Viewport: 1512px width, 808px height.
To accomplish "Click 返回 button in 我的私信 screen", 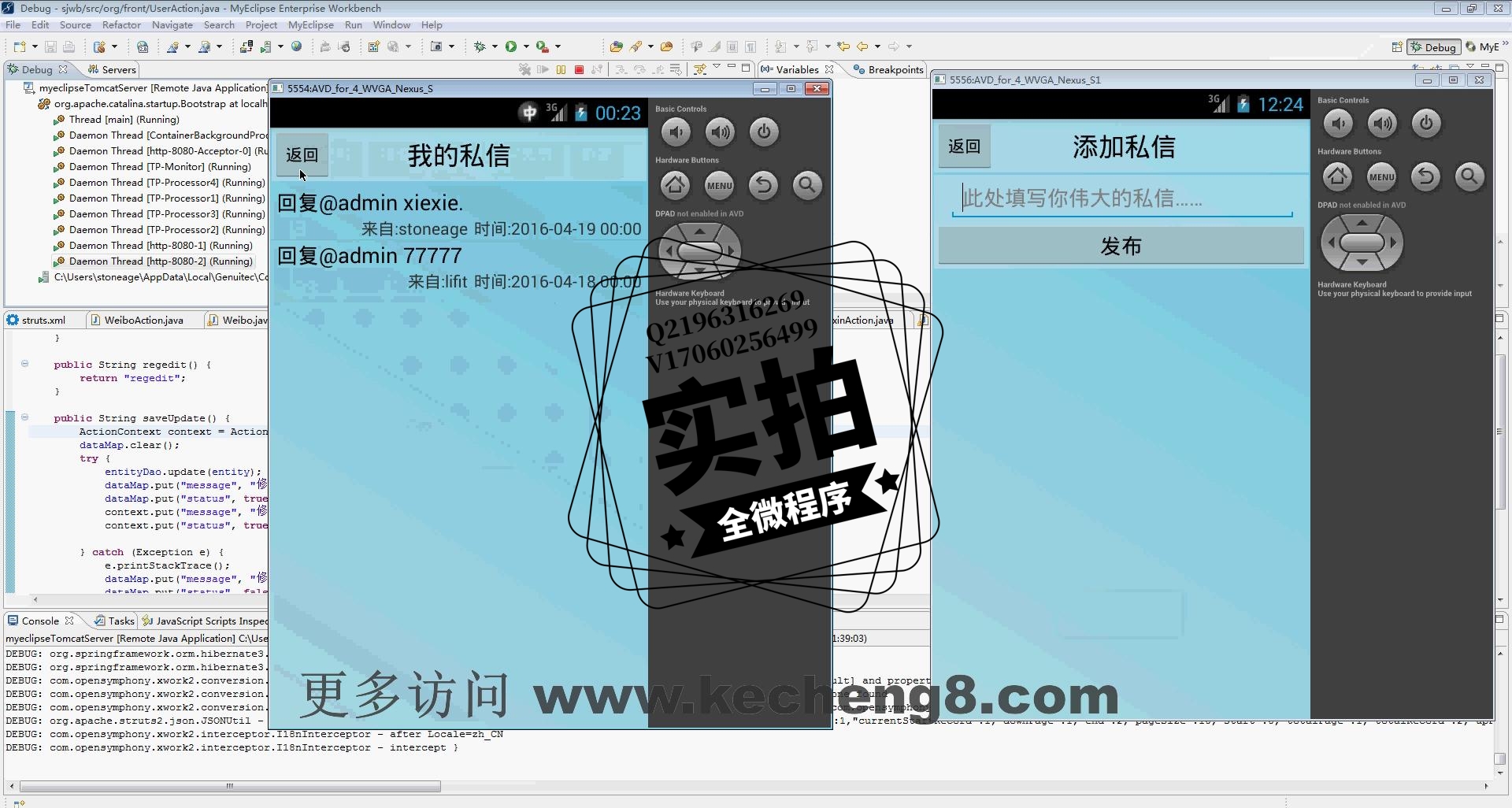I will 302,155.
